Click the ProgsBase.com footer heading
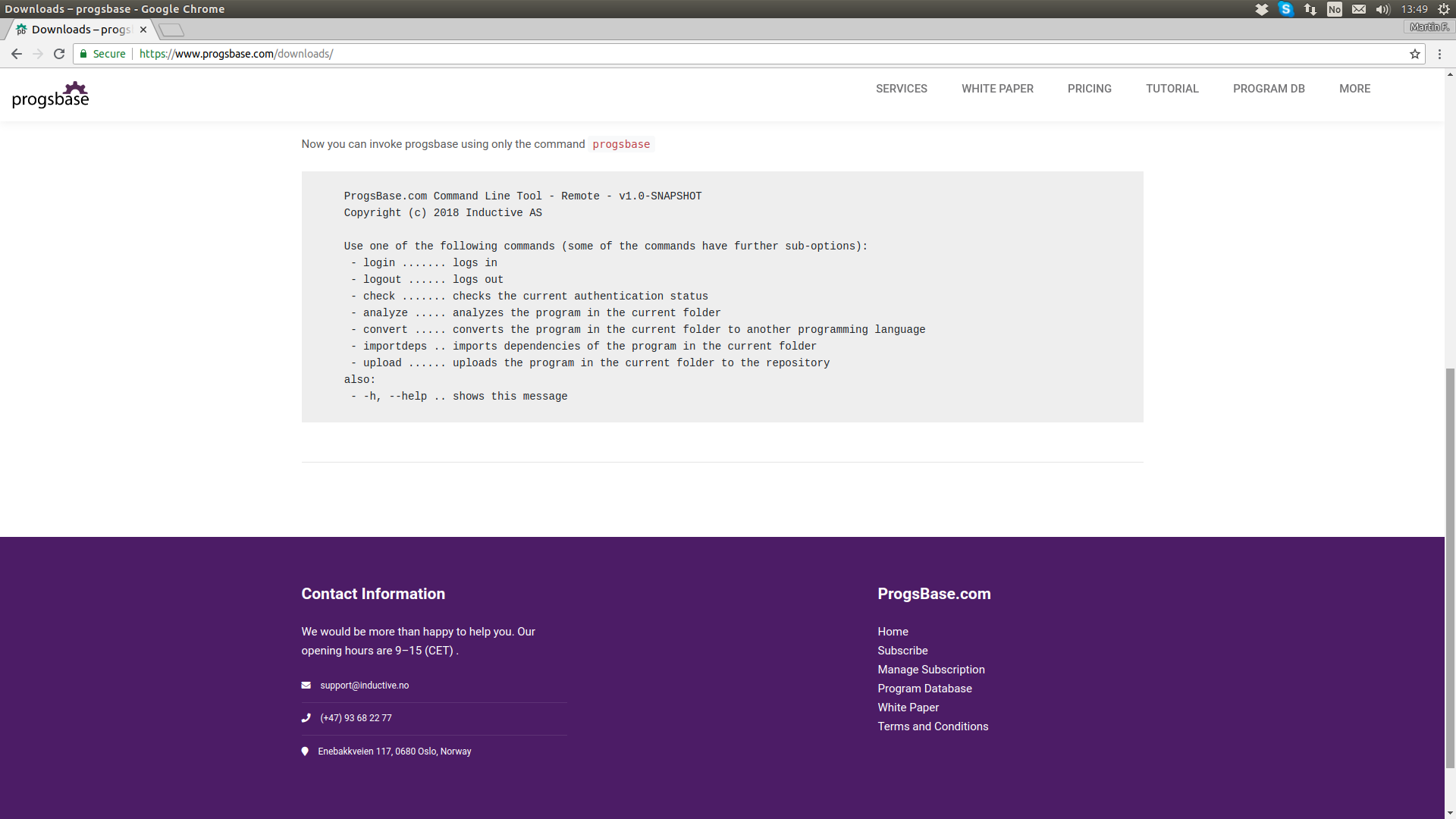Image resolution: width=1456 pixels, height=819 pixels. pyautogui.click(x=934, y=594)
